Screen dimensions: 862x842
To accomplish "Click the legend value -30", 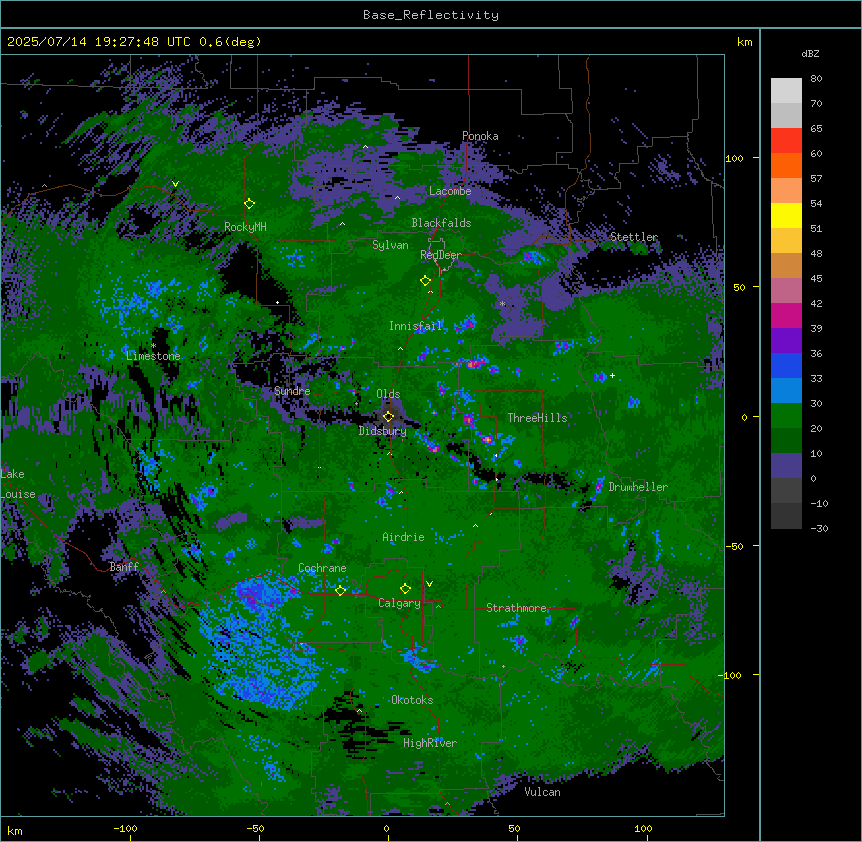I will click(x=819, y=528).
